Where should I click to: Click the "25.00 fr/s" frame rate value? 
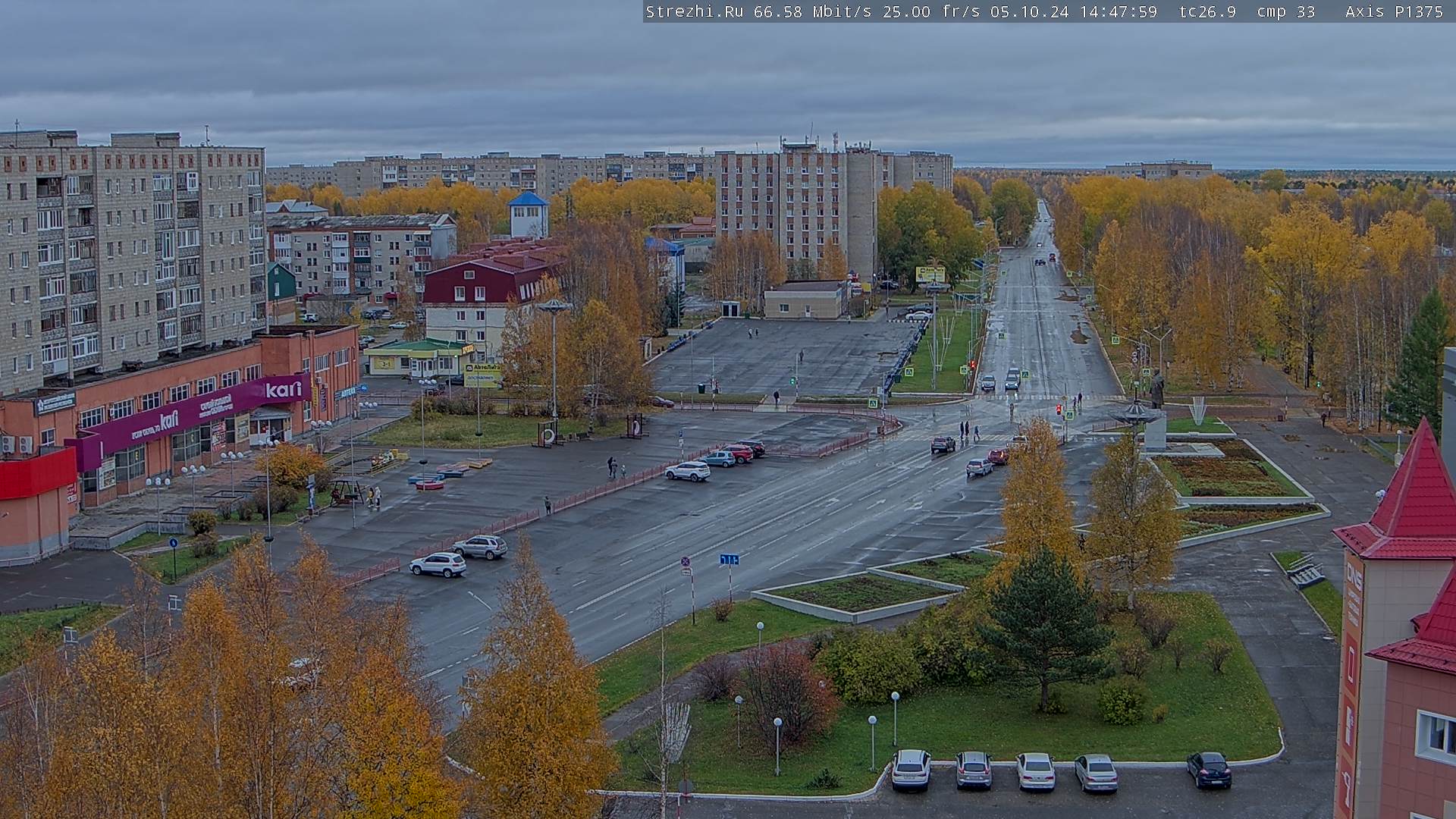(931, 11)
